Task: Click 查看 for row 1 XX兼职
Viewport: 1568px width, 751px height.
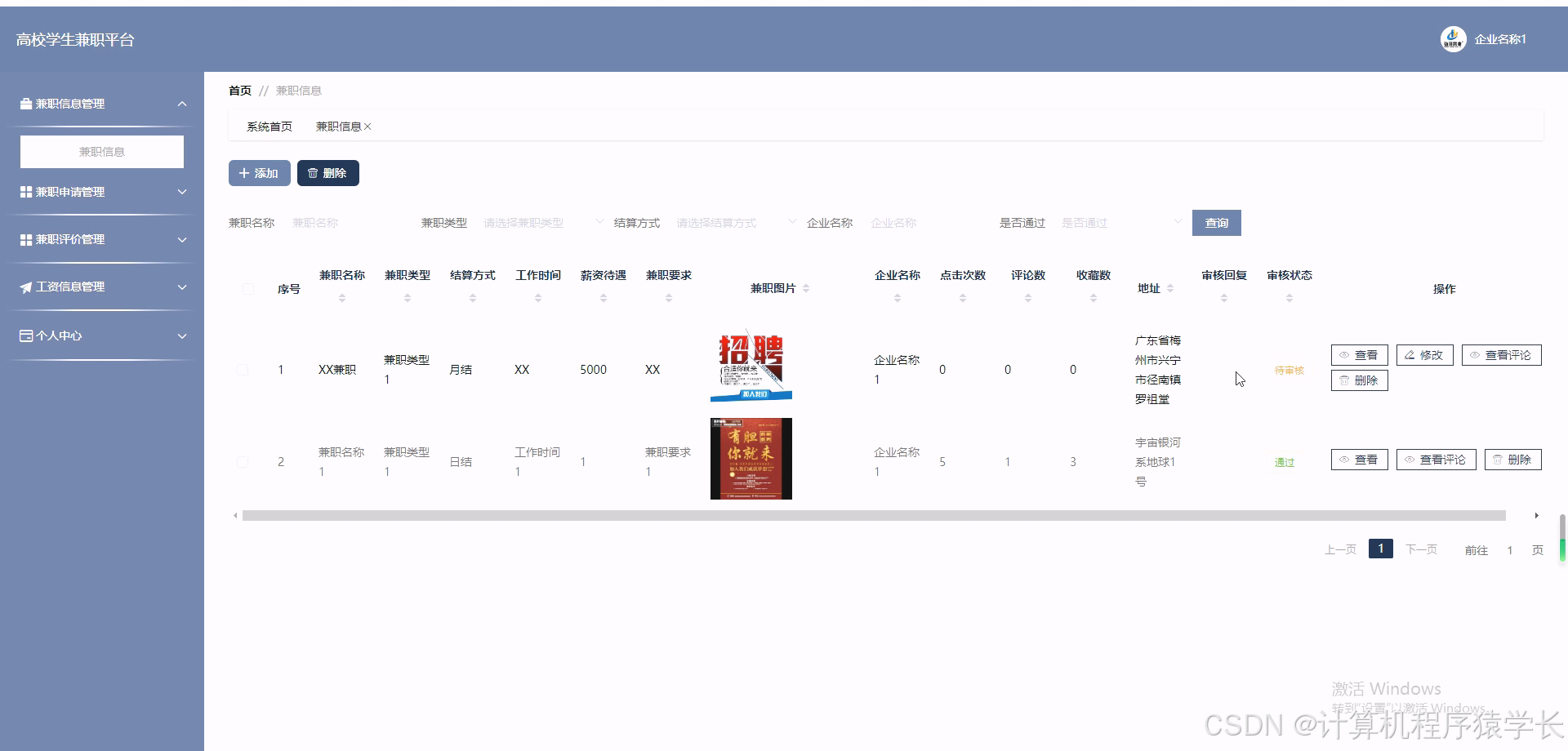Action: point(1360,355)
